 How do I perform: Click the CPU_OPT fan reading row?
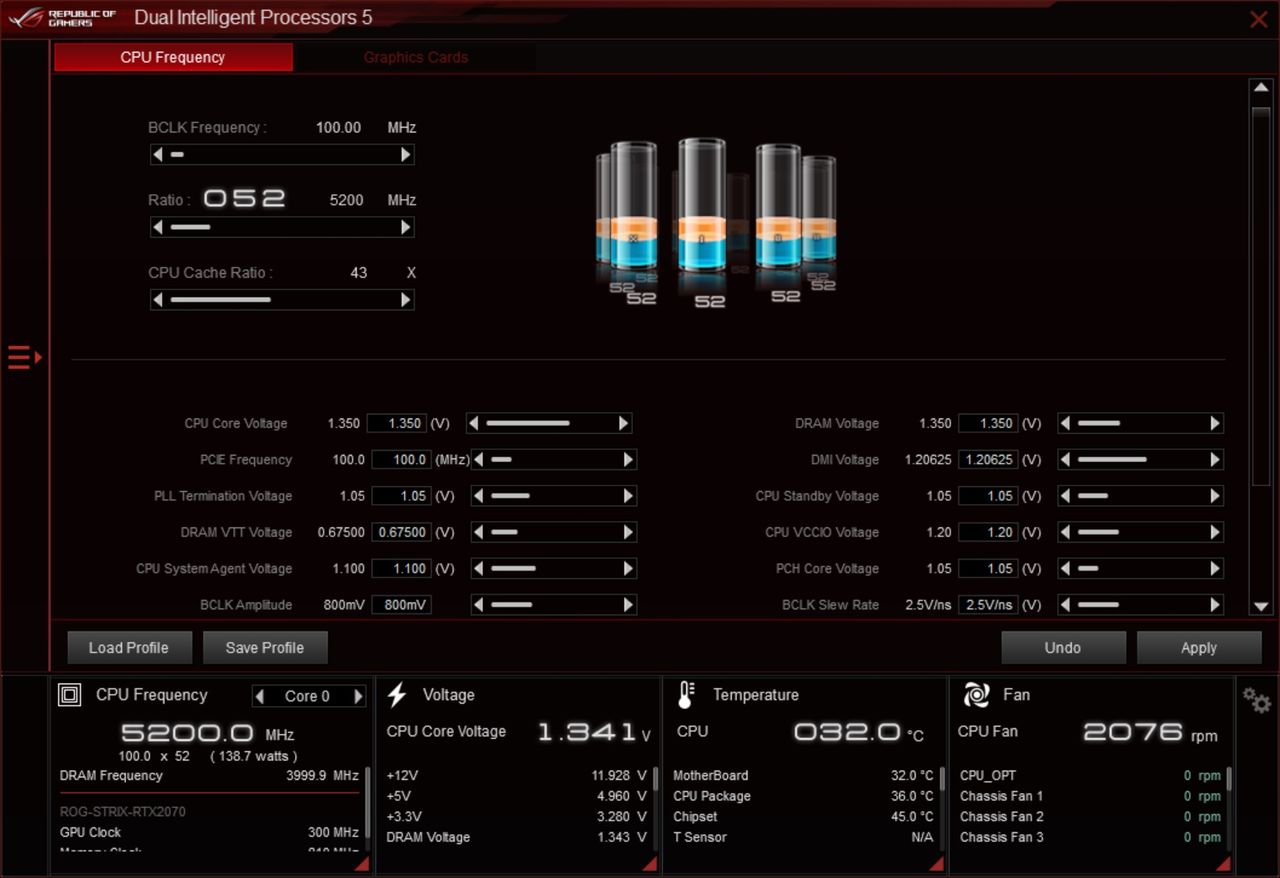[1090, 775]
